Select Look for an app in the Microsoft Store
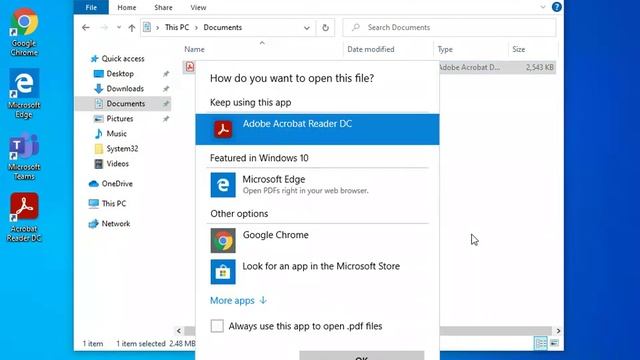Screen dimensions: 640x360 [x=318, y=272]
